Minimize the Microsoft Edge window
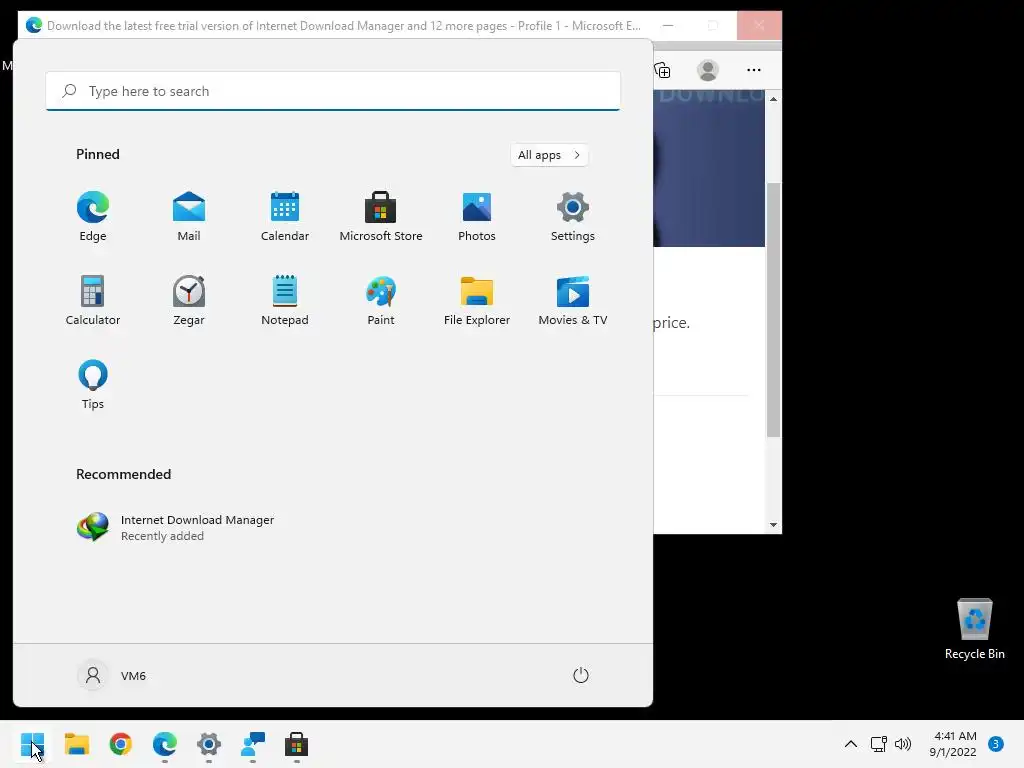The height and width of the screenshot is (768, 1024). [x=668, y=25]
